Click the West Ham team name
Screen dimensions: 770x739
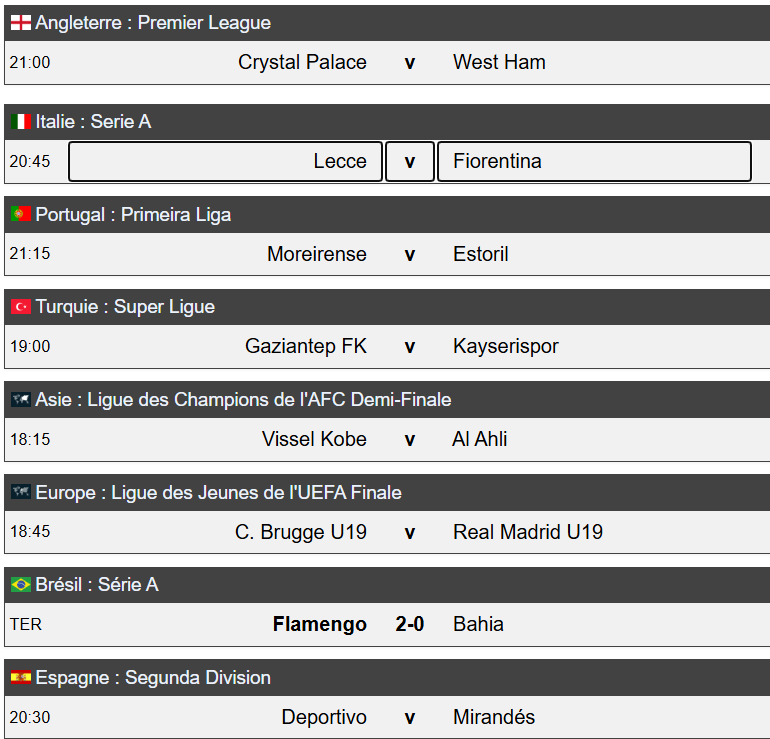click(x=499, y=63)
